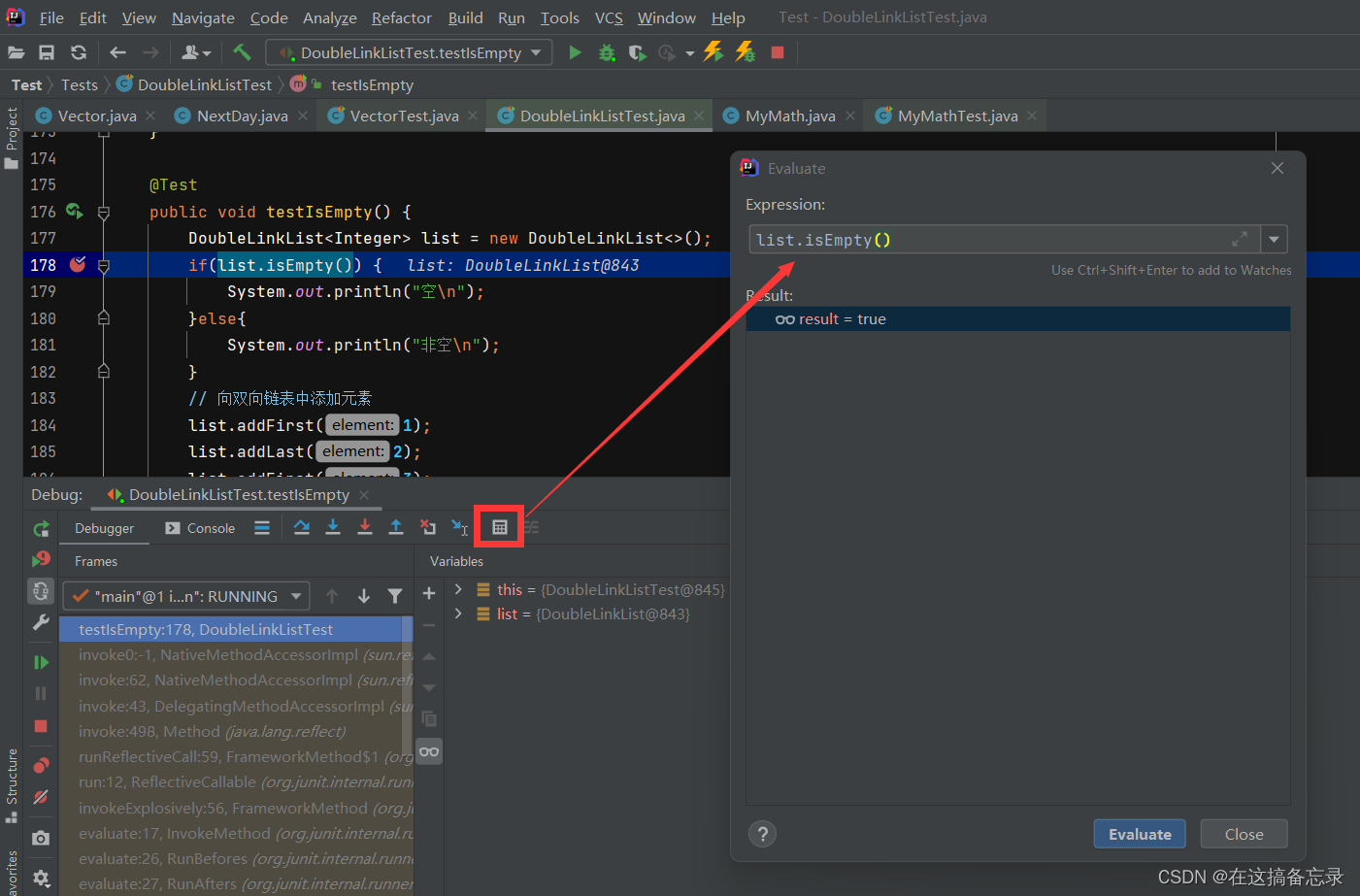
Task: Open the user icon dropdown in toolbar
Action: [x=196, y=52]
